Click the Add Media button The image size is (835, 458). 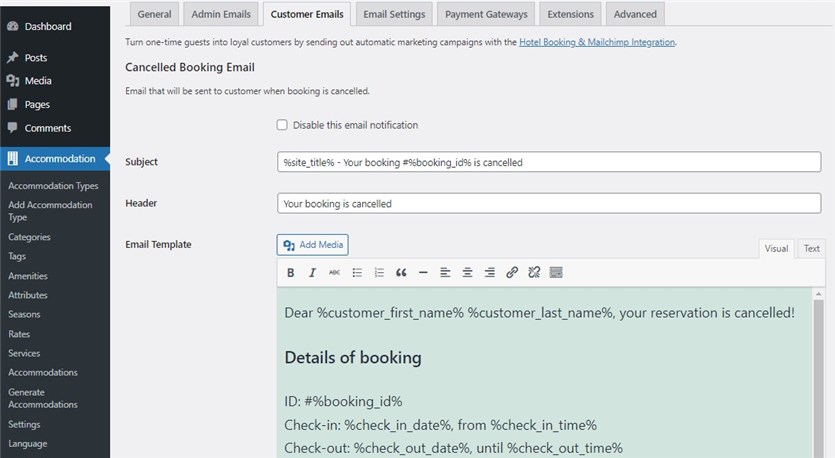[x=313, y=245]
